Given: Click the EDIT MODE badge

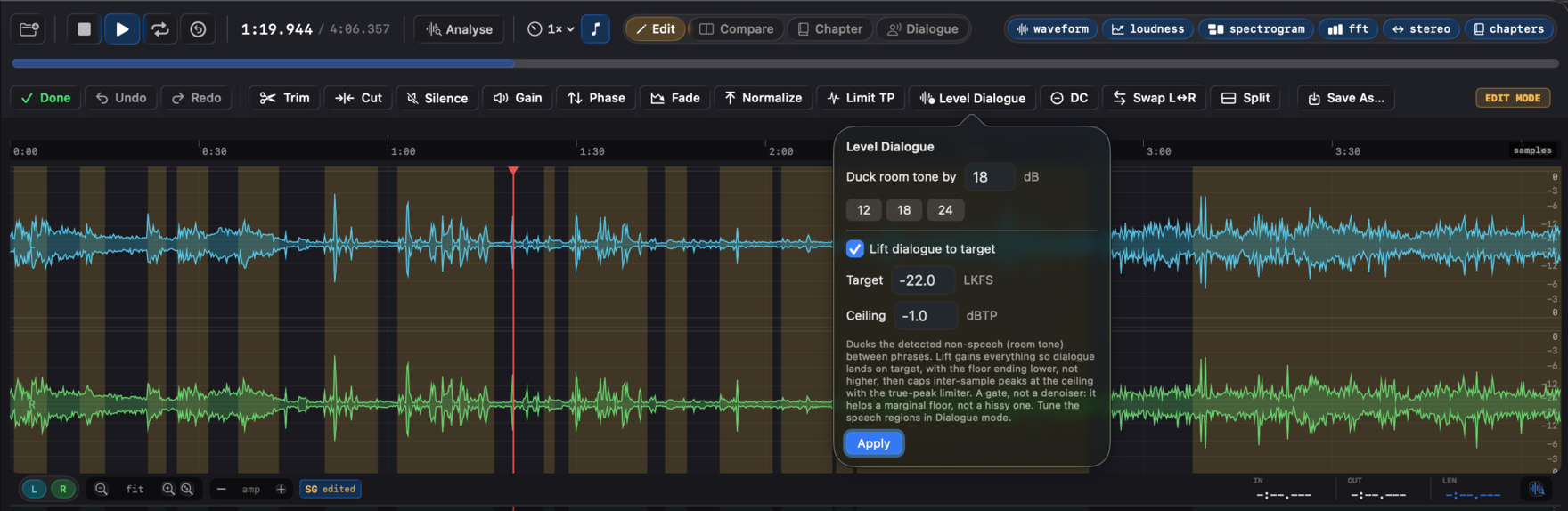Looking at the screenshot, I should [1513, 98].
